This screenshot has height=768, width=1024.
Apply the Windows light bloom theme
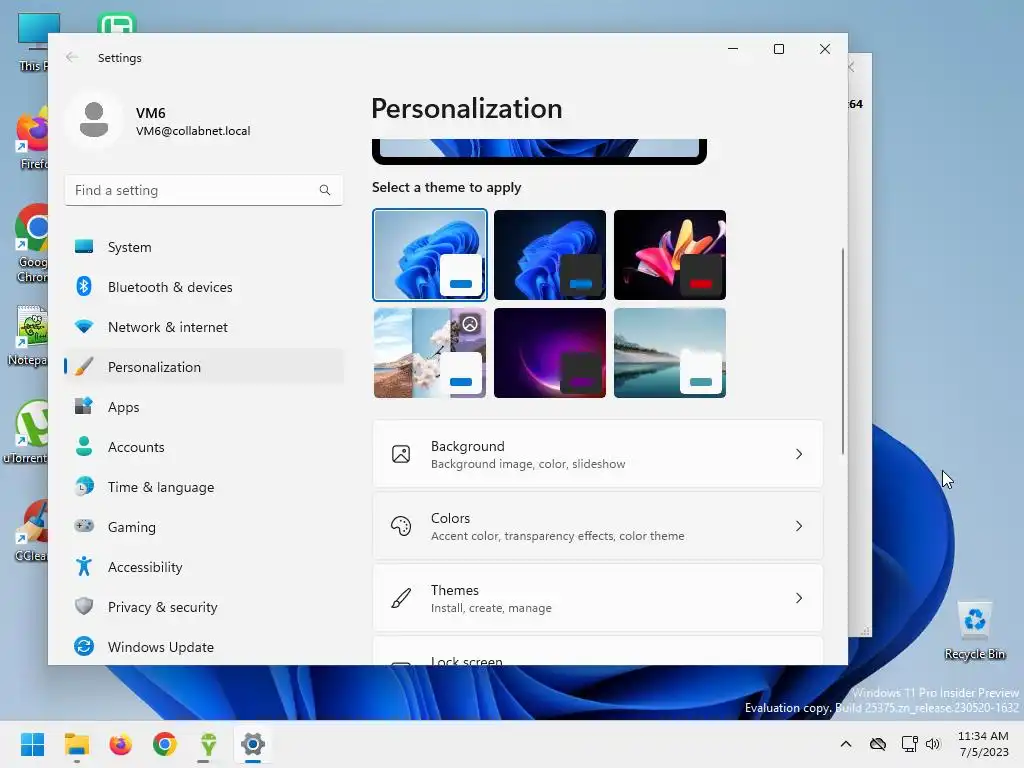(x=430, y=255)
